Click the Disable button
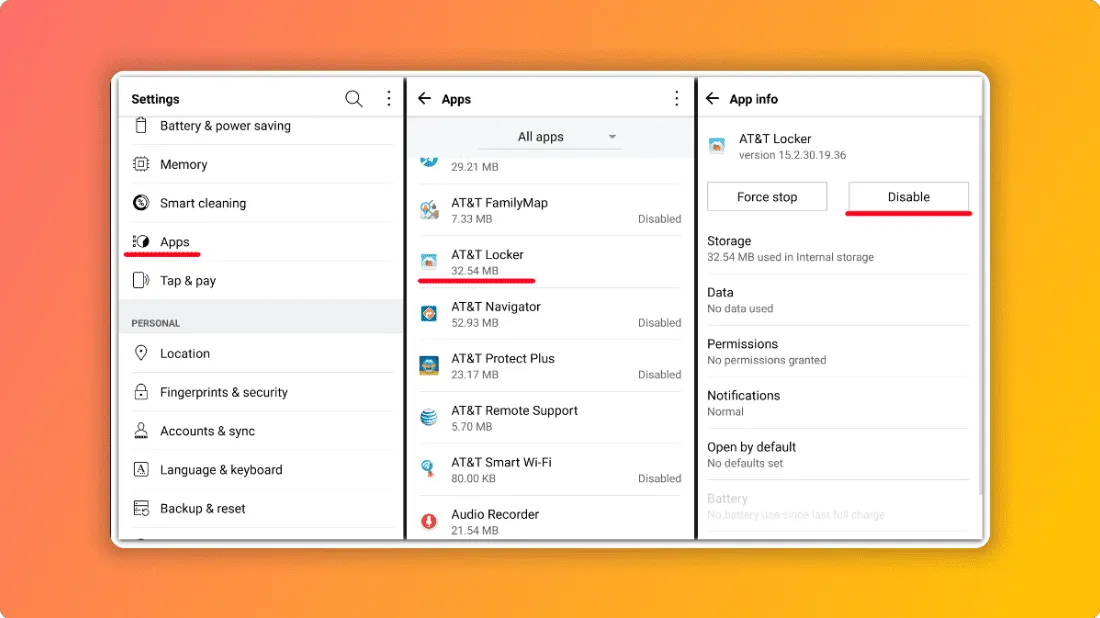This screenshot has height=618, width=1100. [x=908, y=196]
